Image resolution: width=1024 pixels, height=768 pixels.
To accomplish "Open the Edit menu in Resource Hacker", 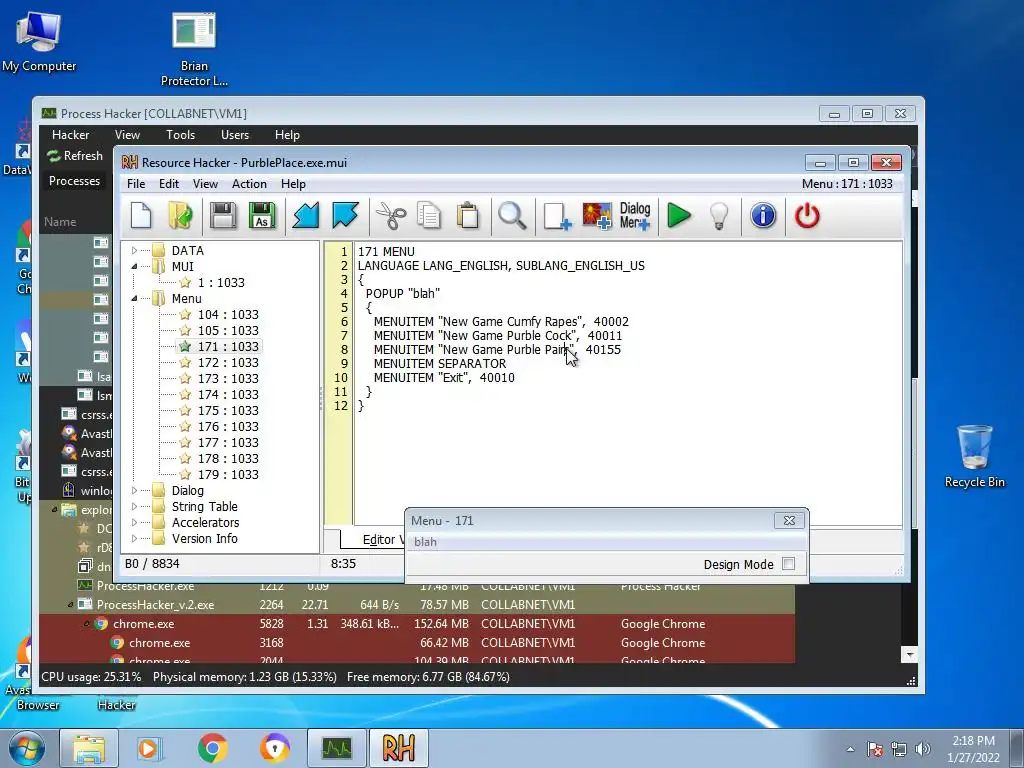I will tap(168, 184).
